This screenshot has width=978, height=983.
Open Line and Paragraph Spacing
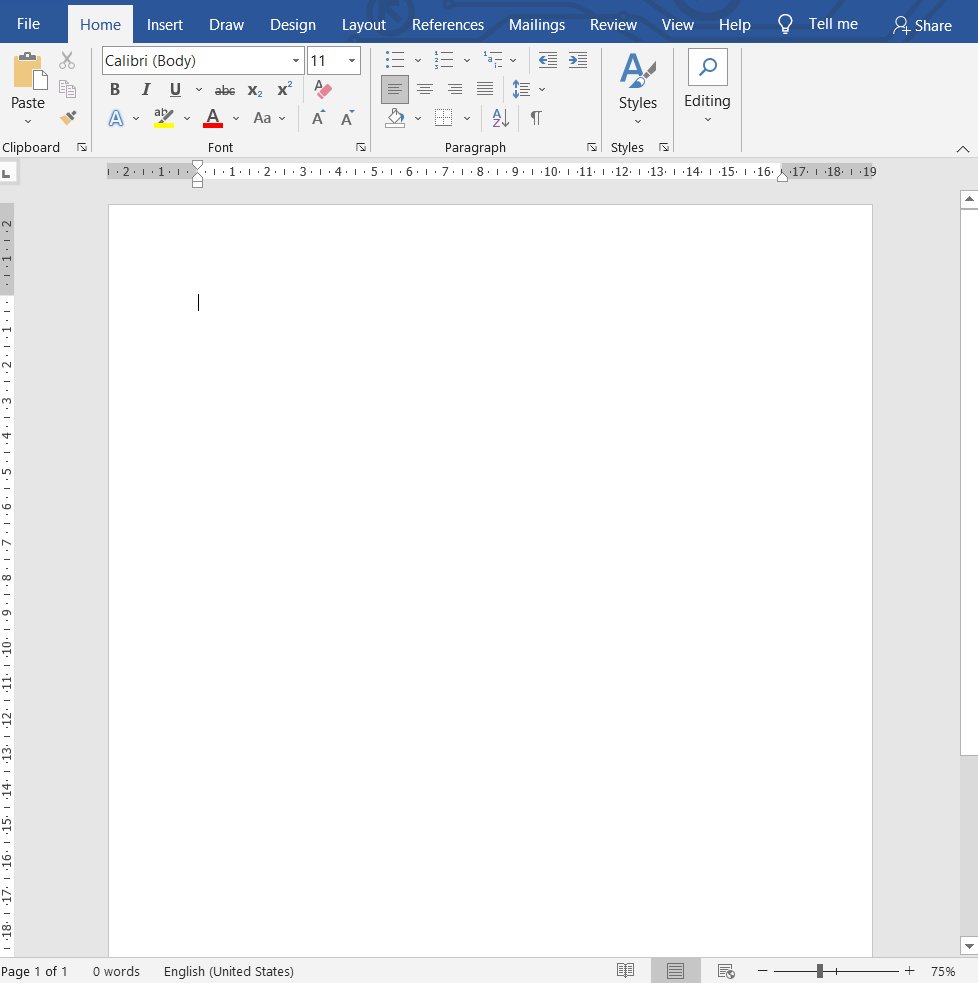pos(521,89)
